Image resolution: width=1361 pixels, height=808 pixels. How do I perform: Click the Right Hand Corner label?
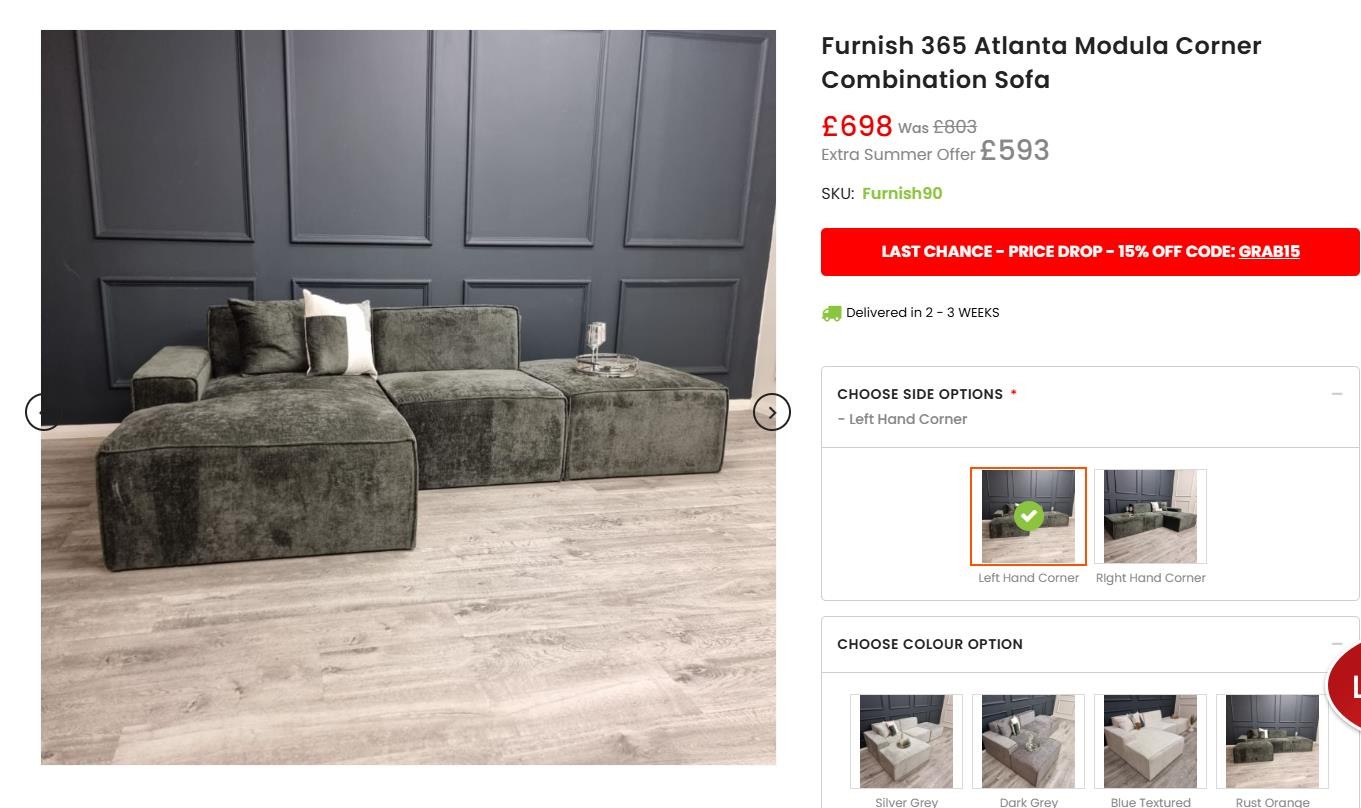tap(1151, 578)
